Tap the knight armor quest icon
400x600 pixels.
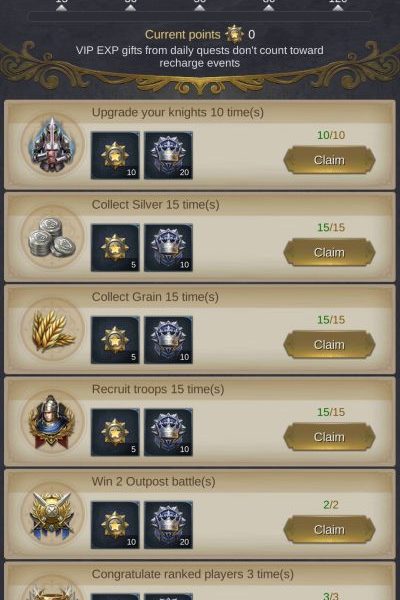point(52,145)
